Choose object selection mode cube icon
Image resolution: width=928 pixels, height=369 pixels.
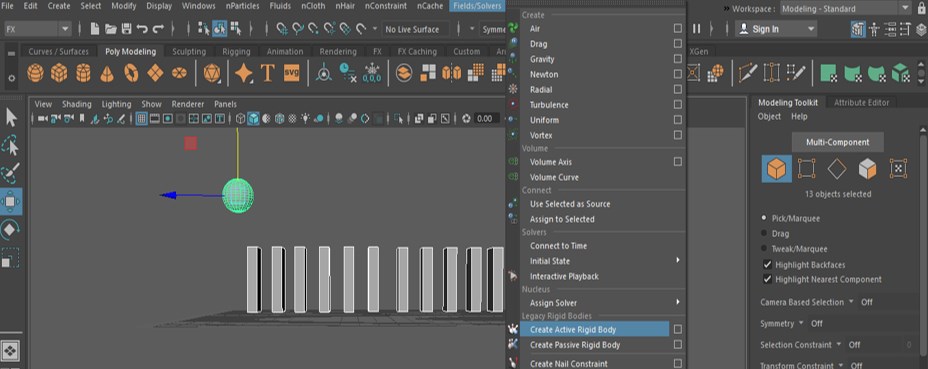776,169
